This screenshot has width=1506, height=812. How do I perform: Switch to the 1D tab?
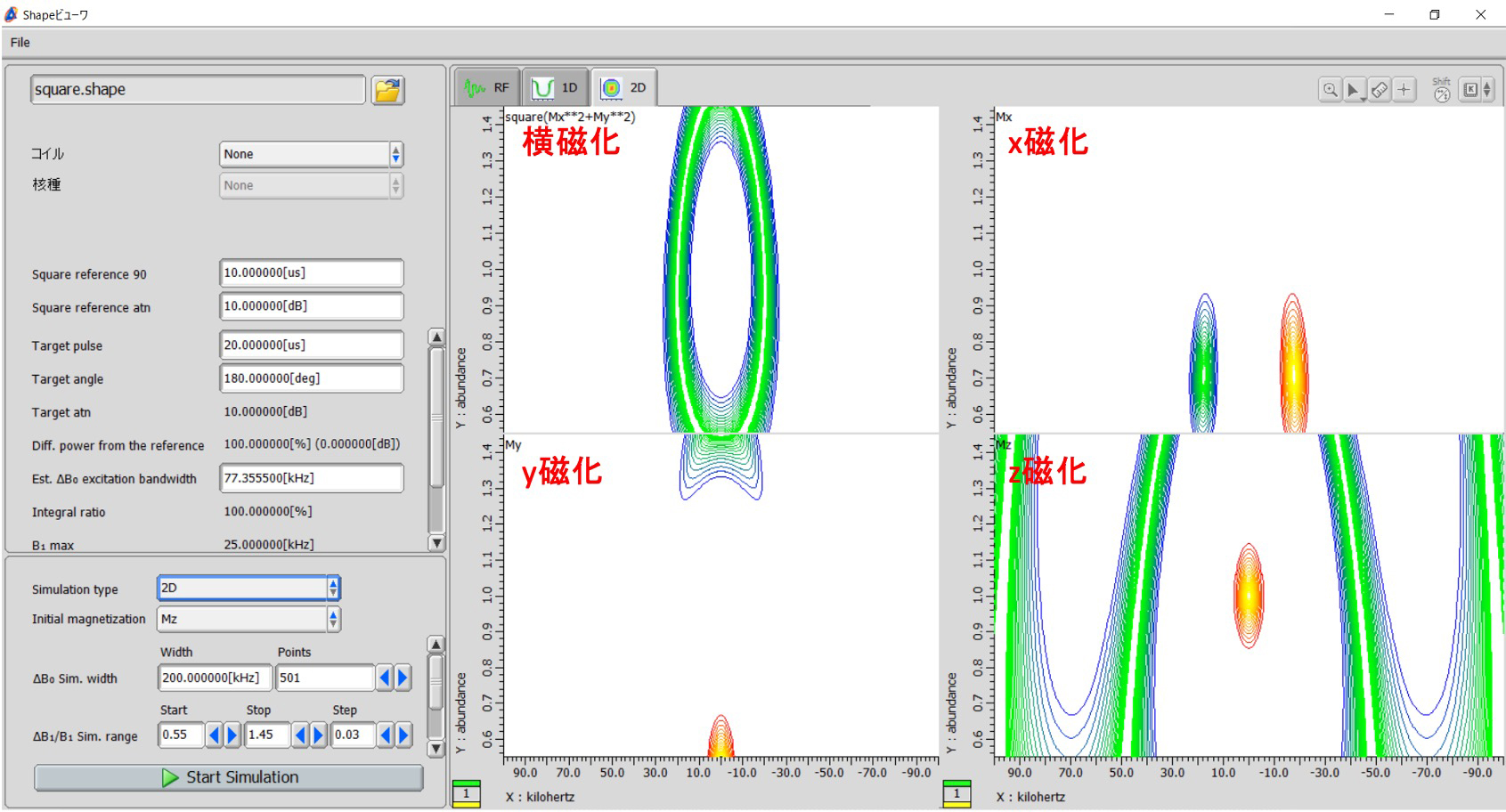(556, 88)
